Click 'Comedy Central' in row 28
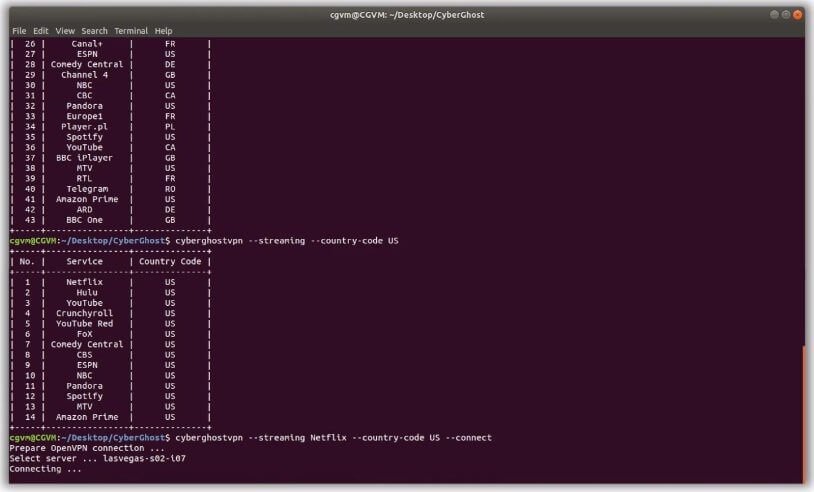Screen dimensions: 814x492 [x=87, y=64]
